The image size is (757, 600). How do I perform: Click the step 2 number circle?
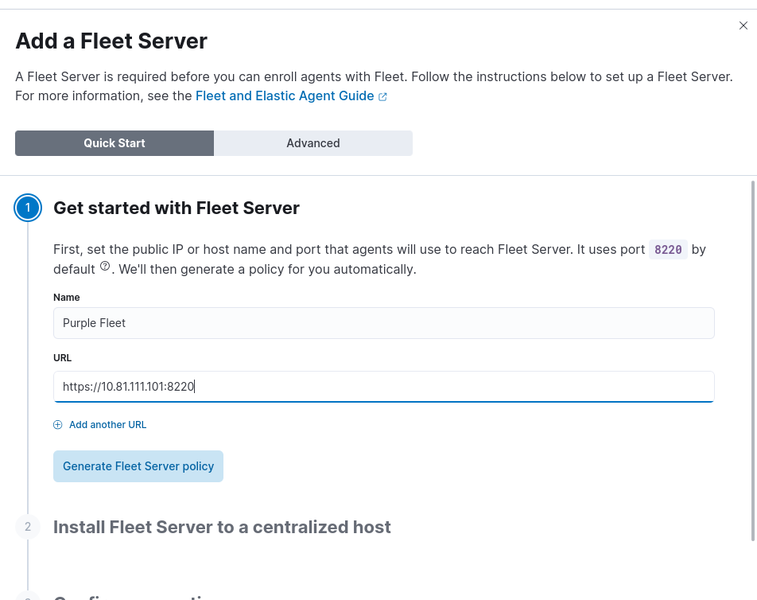tap(28, 527)
